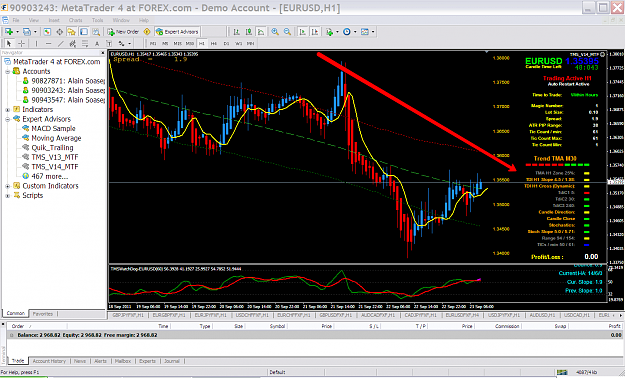Select account 90903243 in Navigator
The width and height of the screenshot is (625, 378).
[x=68, y=90]
